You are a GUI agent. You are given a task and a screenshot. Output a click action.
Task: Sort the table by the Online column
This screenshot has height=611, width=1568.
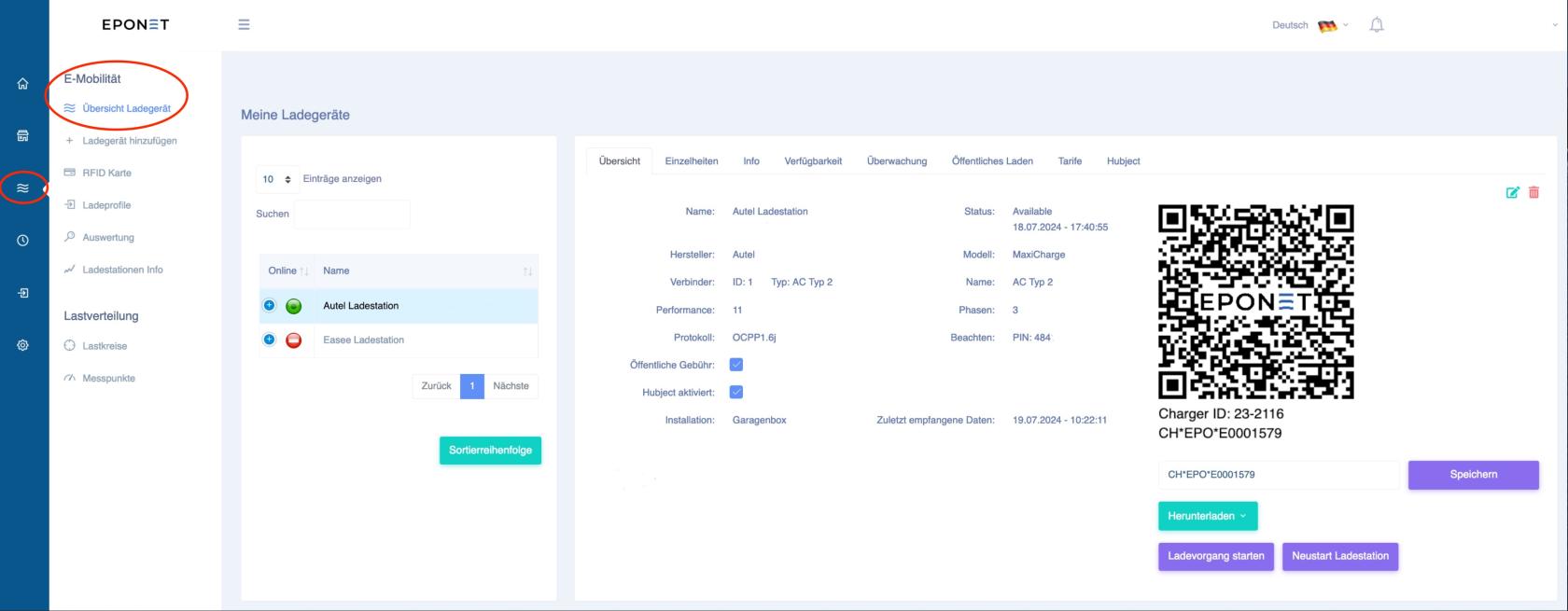point(287,271)
